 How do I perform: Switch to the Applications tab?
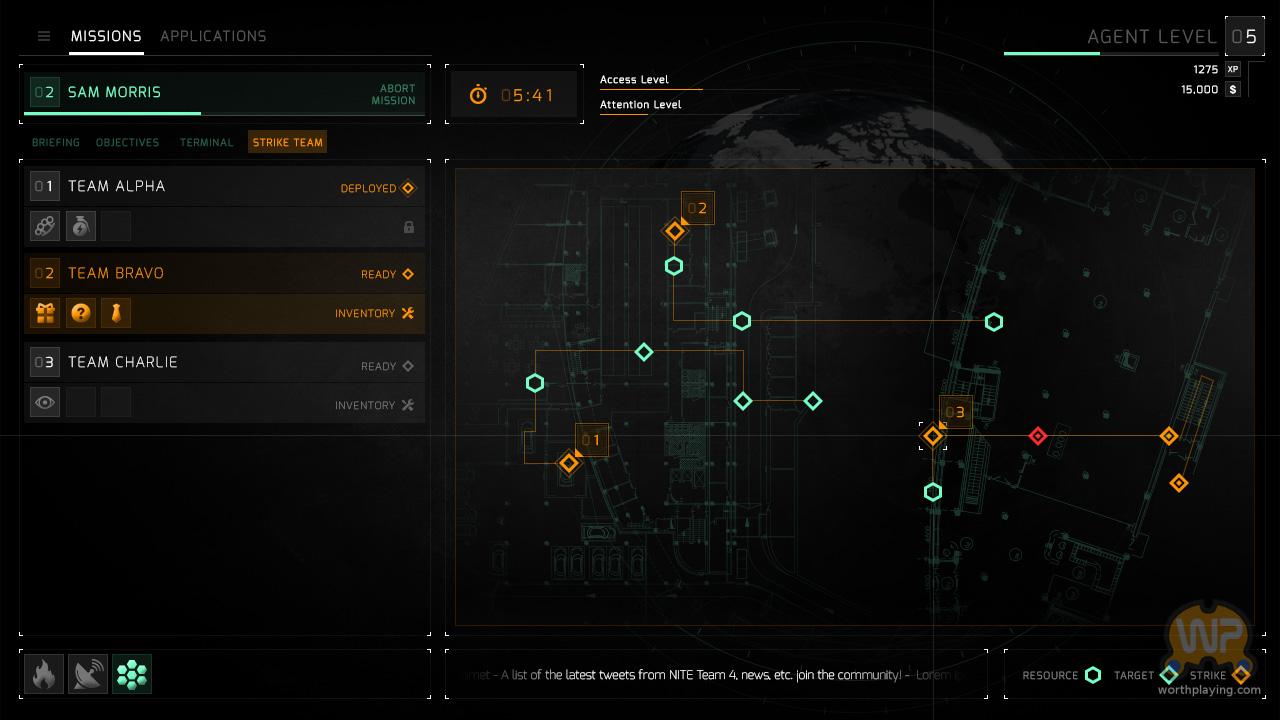click(213, 36)
